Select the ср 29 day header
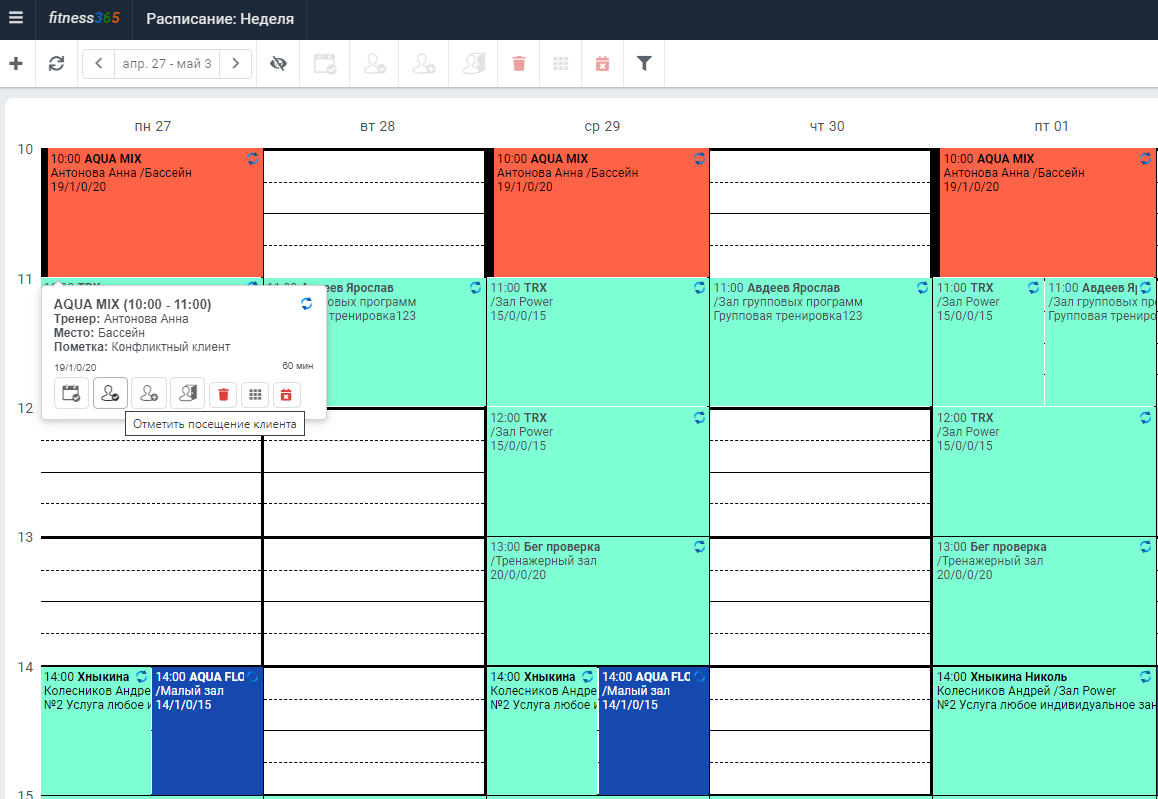 [602, 126]
